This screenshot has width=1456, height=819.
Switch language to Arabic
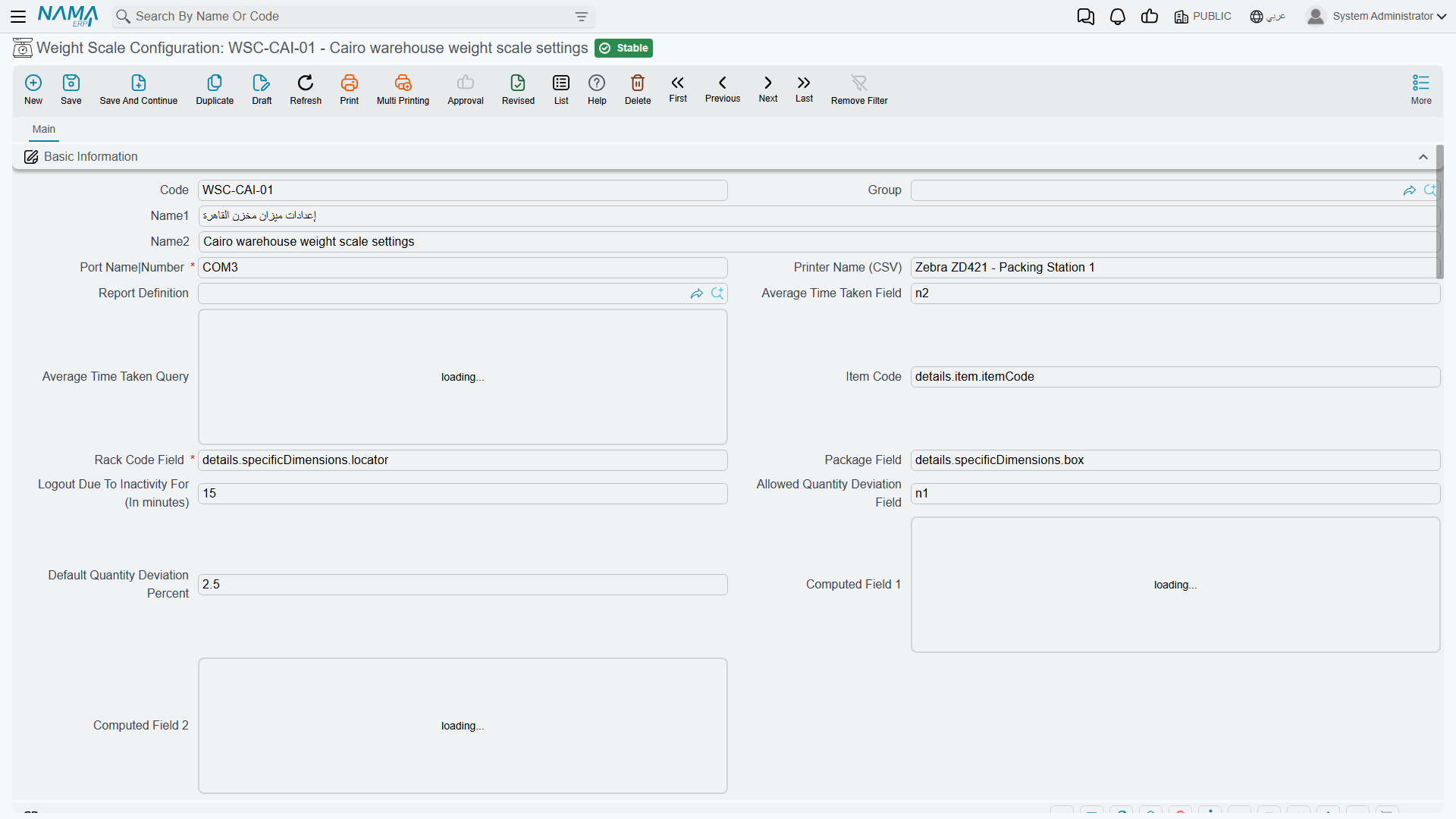click(1268, 17)
